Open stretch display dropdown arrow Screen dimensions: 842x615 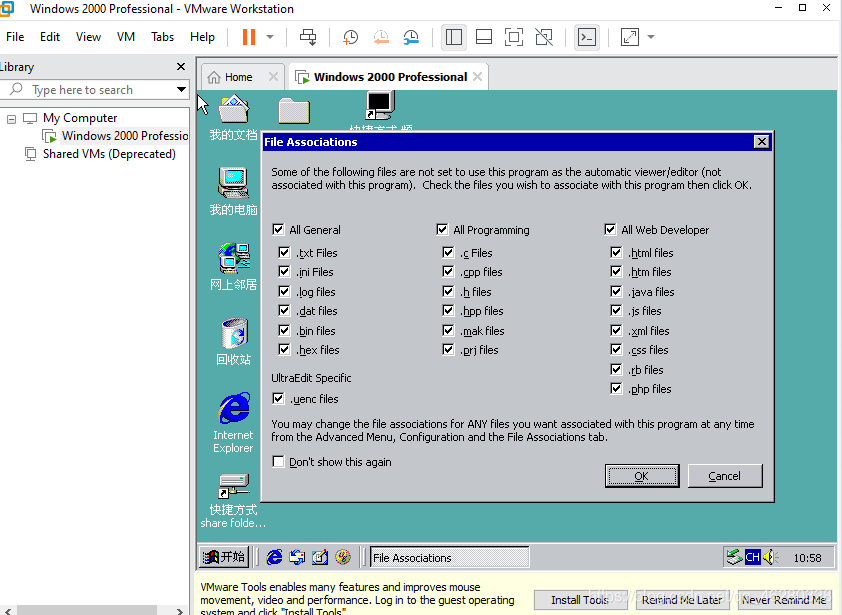pos(651,37)
